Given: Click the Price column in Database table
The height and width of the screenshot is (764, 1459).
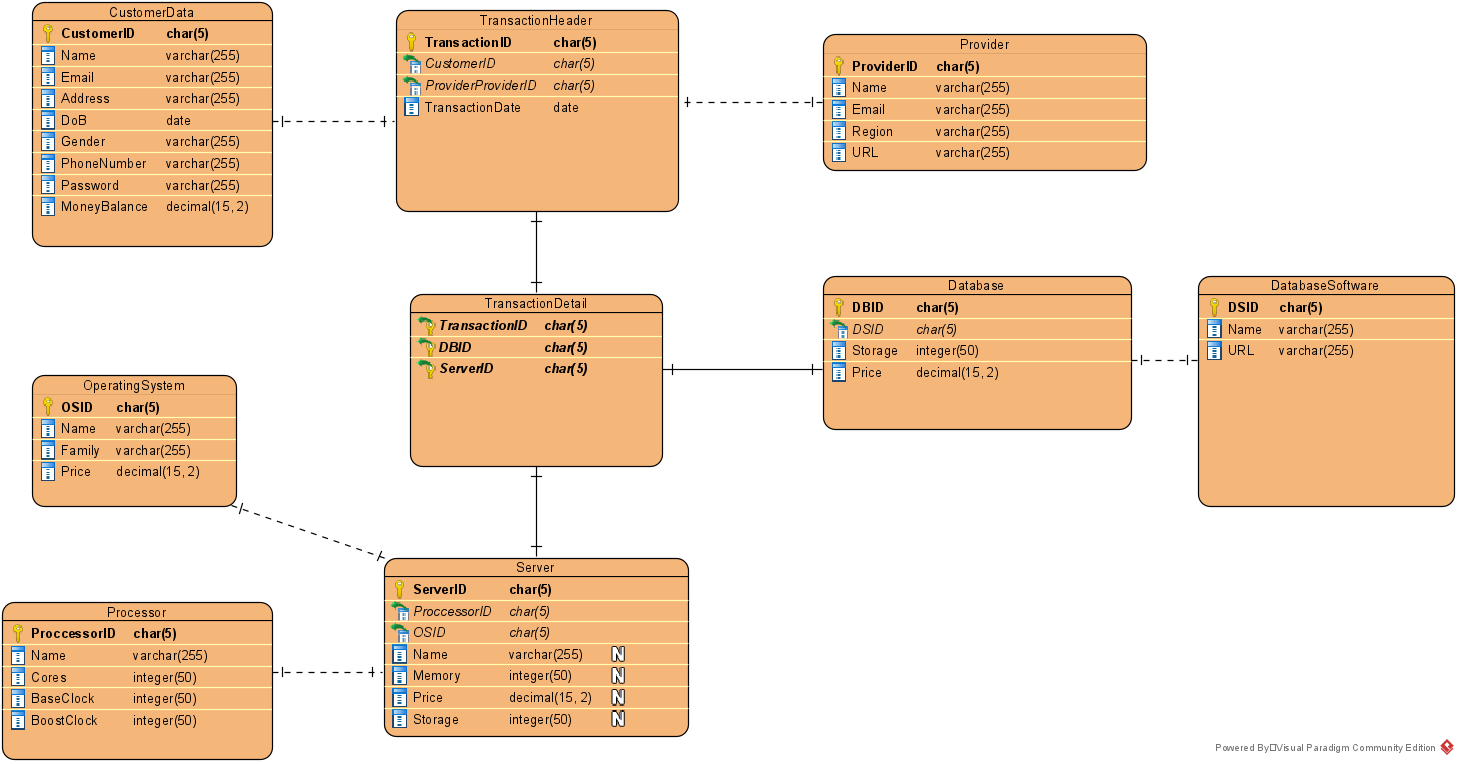Looking at the screenshot, I should click(x=977, y=372).
